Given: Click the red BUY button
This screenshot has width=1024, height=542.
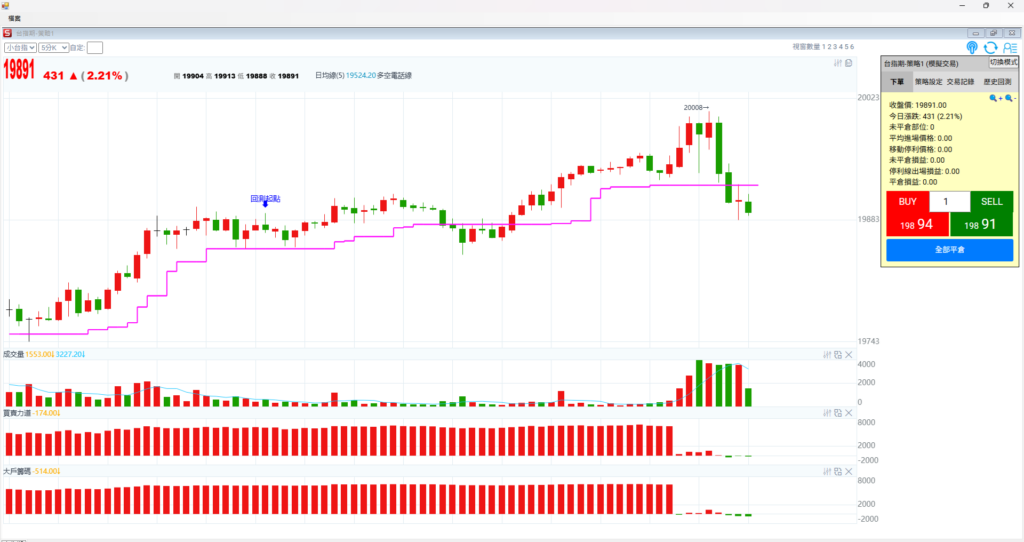Looking at the screenshot, I should tap(907, 202).
